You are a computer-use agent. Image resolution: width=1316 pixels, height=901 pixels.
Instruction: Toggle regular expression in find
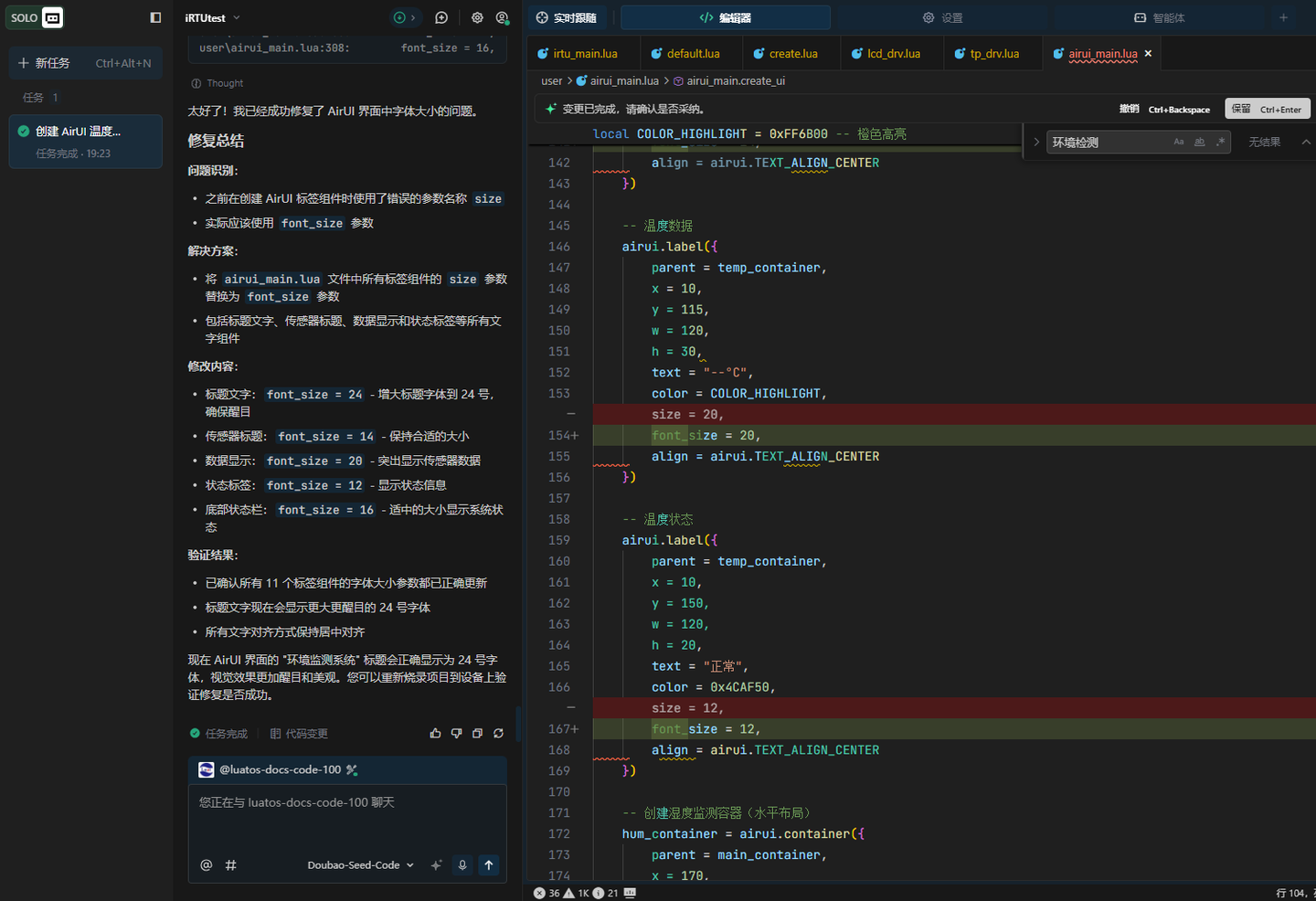click(x=1220, y=142)
